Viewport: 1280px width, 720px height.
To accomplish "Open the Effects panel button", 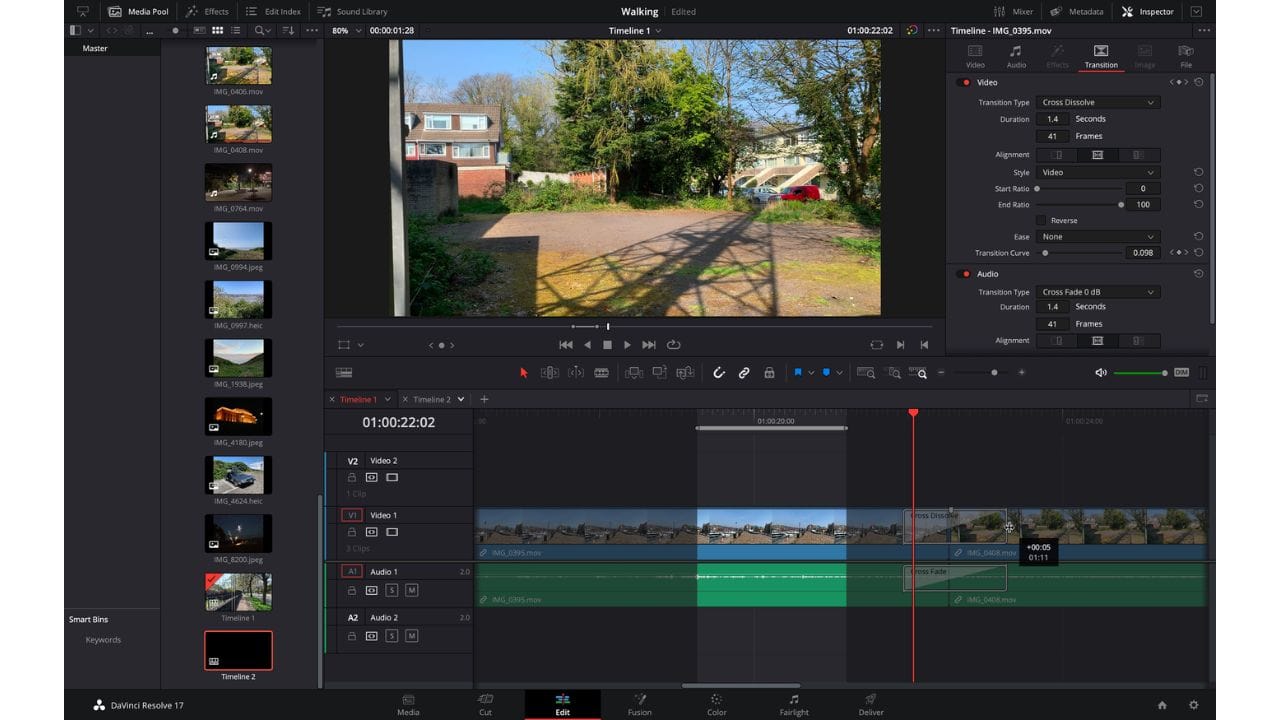I will (x=207, y=12).
